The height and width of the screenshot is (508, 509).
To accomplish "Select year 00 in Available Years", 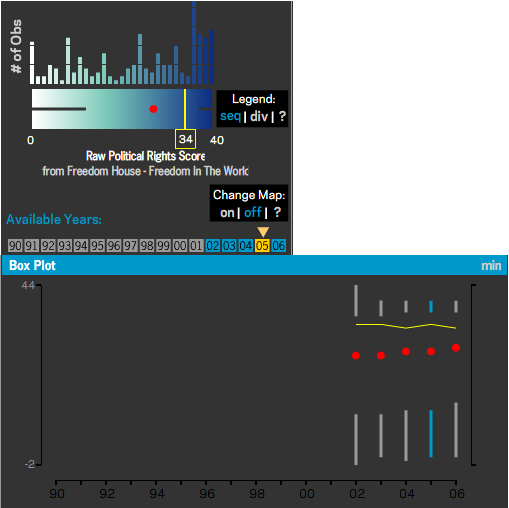I will point(180,246).
